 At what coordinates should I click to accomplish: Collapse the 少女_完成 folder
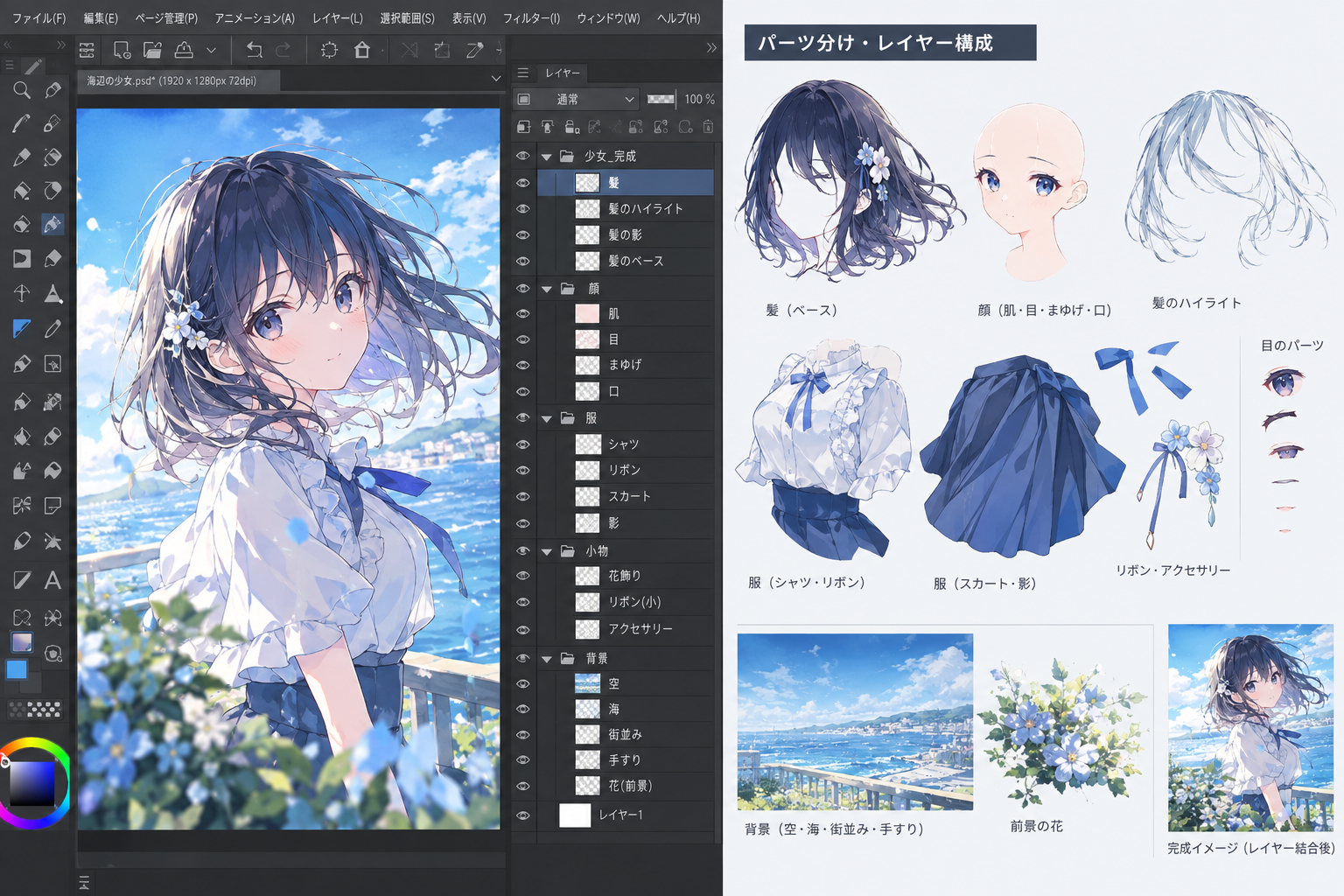(546, 157)
